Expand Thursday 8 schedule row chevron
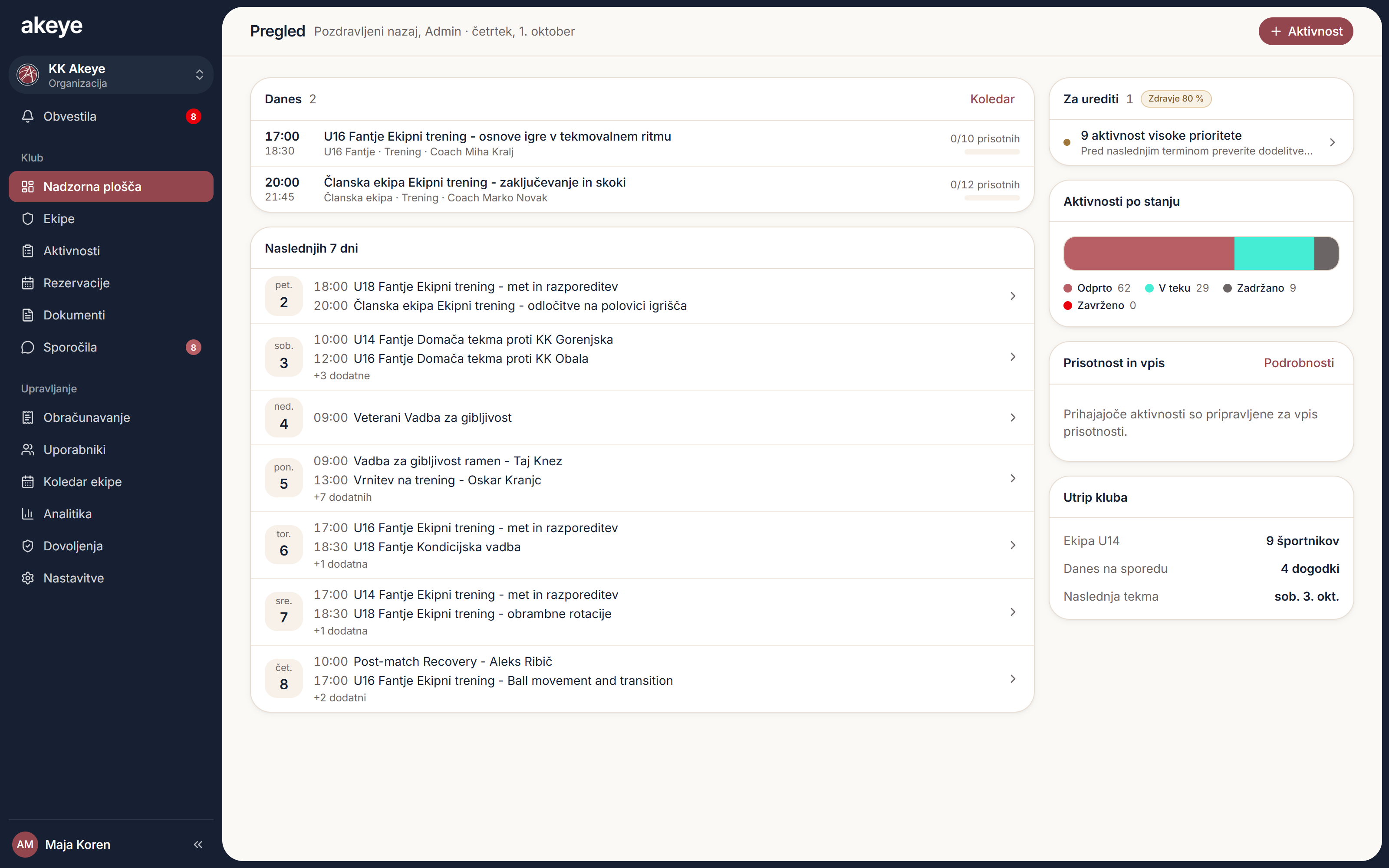Viewport: 1389px width, 868px height. tap(1013, 678)
